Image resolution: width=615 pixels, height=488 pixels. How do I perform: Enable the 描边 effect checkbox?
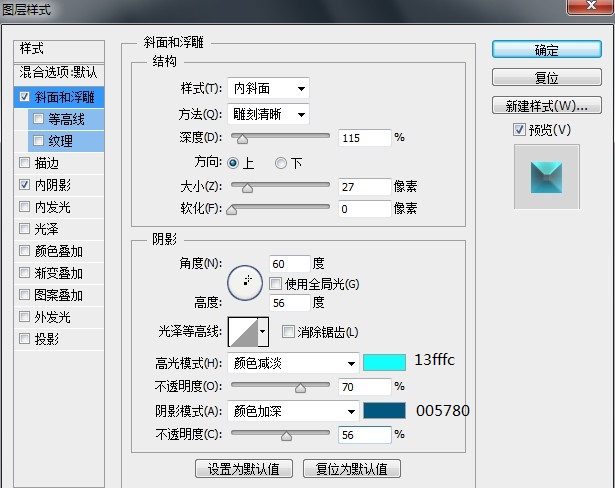click(24, 162)
